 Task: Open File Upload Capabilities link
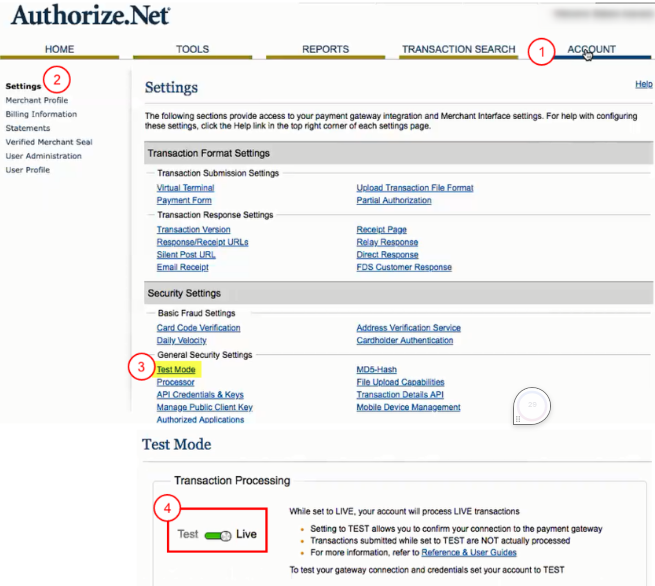pyautogui.click(x=400, y=382)
